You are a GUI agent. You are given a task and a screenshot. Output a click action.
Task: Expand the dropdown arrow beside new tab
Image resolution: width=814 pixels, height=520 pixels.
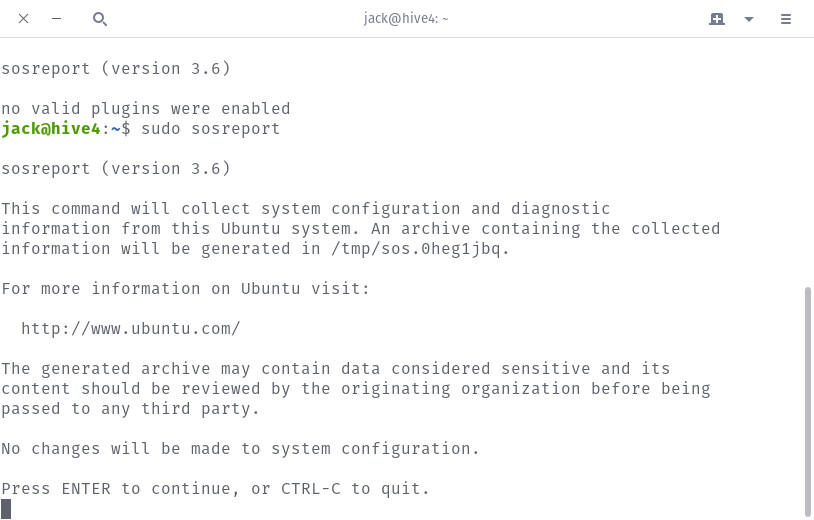749,19
